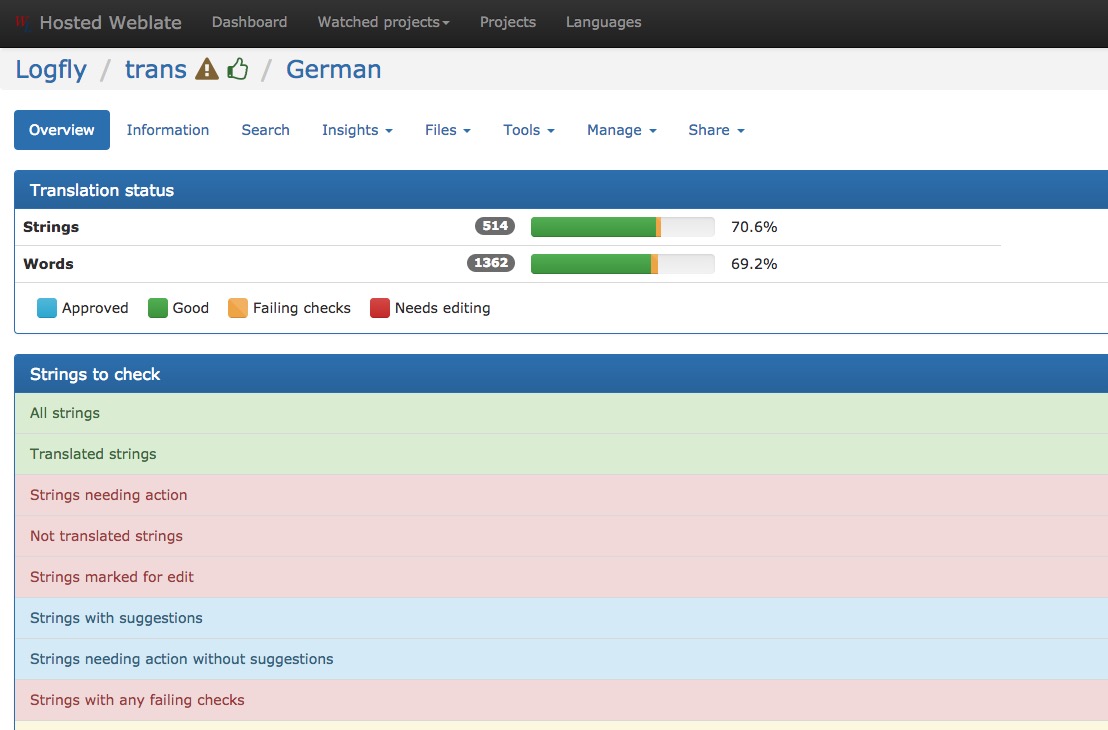The width and height of the screenshot is (1108, 730).
Task: Click the Translation status panel header
Action: (561, 189)
